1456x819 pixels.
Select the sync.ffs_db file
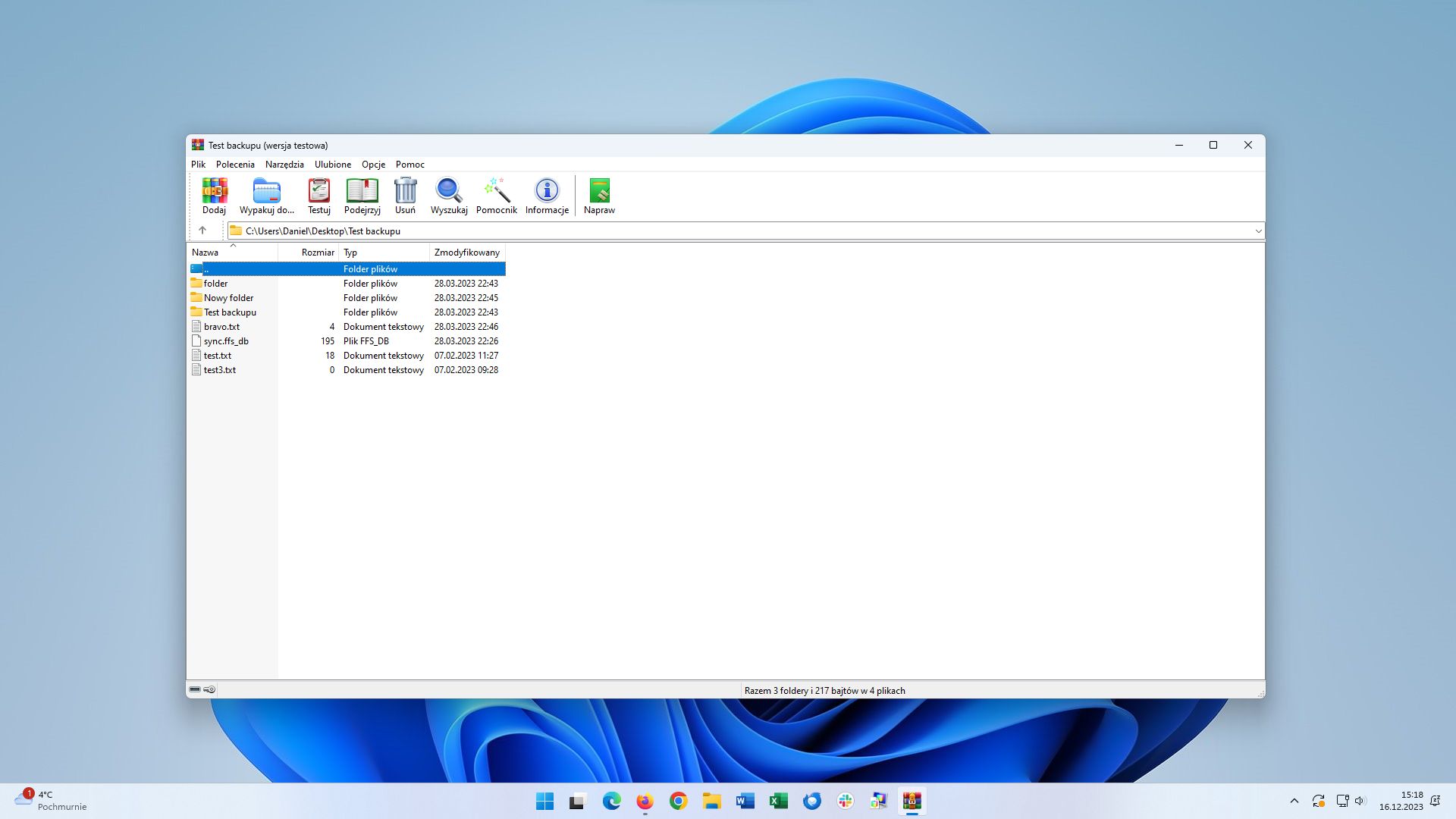[226, 341]
